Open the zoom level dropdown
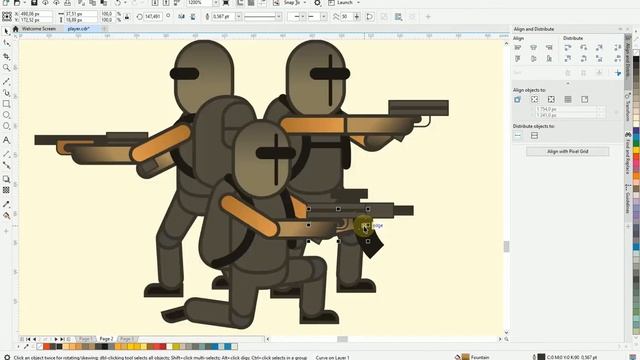640x360 pixels. click(x=215, y=3)
